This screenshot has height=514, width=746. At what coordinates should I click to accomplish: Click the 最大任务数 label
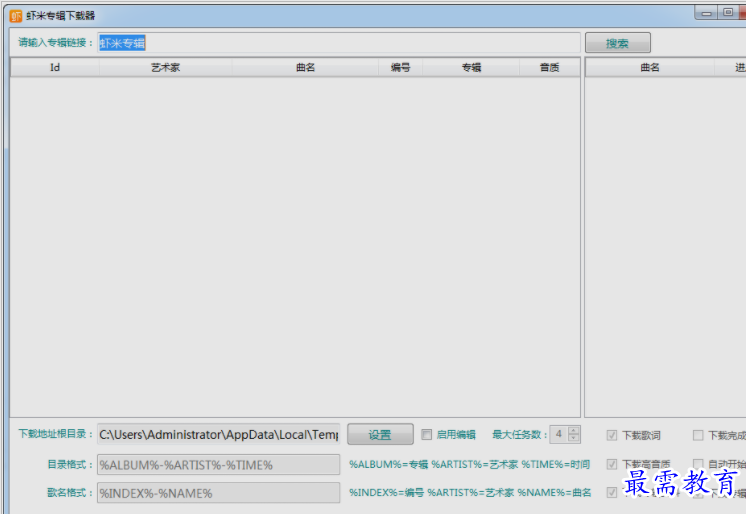click(x=519, y=435)
